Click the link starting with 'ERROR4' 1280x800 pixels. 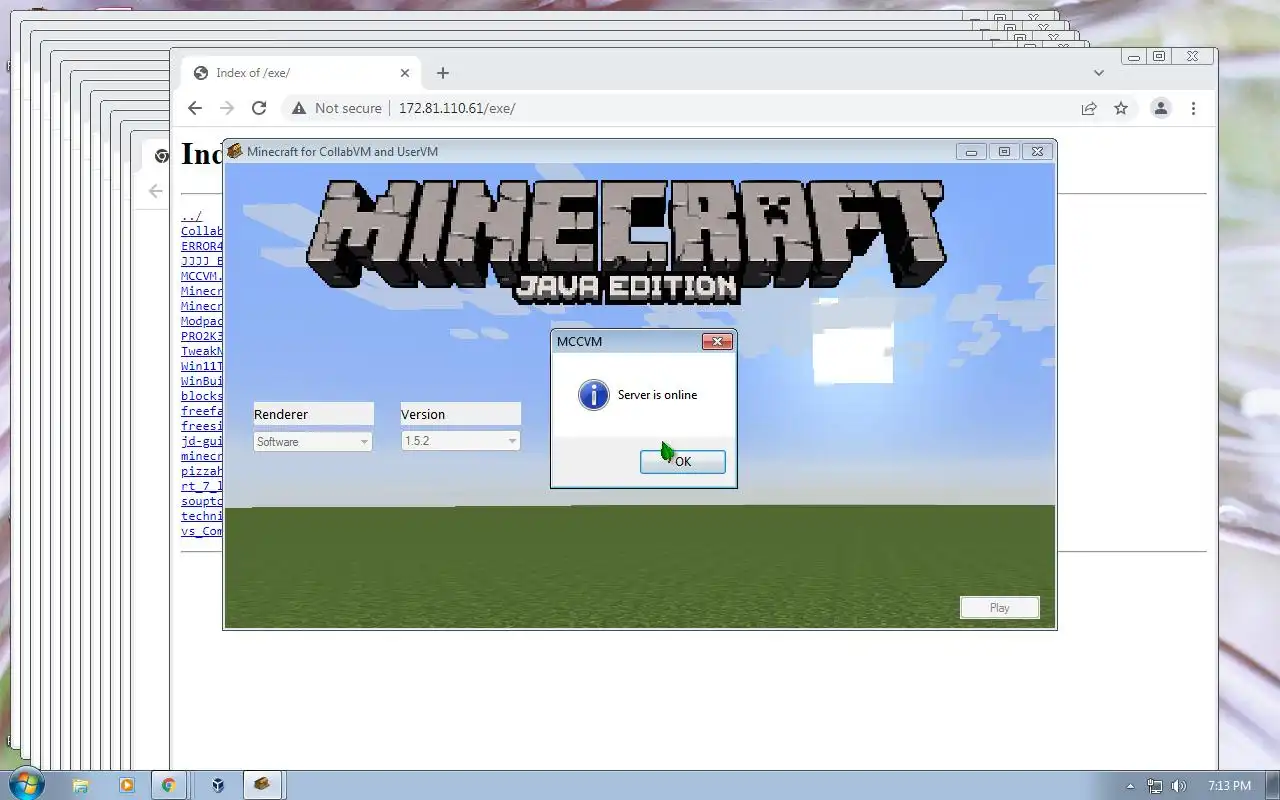pyautogui.click(x=202, y=246)
